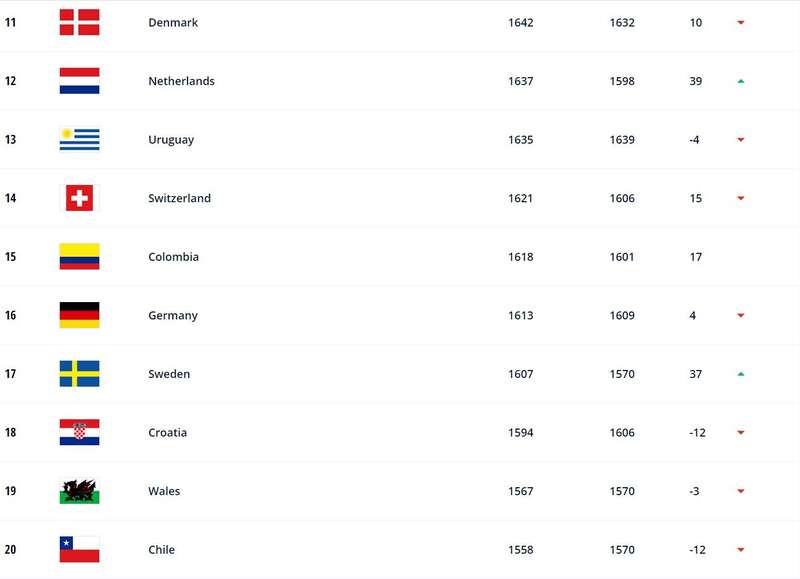Click the Germany flag icon
800x579 pixels.
(x=79, y=315)
